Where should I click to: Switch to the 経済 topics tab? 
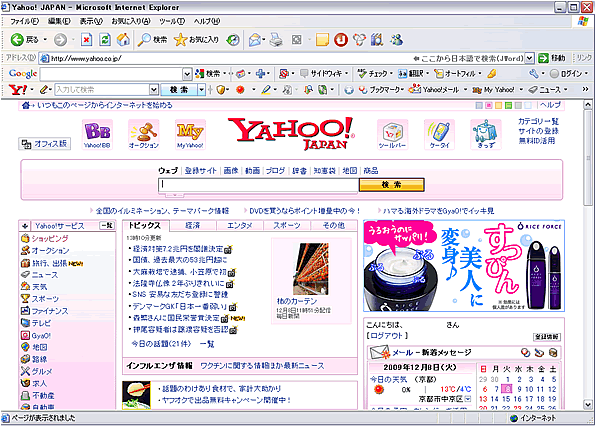click(193, 226)
